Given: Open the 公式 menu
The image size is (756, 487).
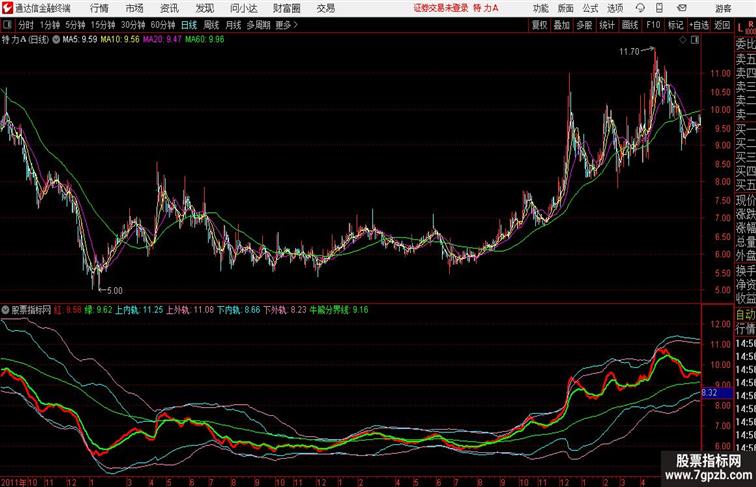Looking at the screenshot, I should 590,8.
